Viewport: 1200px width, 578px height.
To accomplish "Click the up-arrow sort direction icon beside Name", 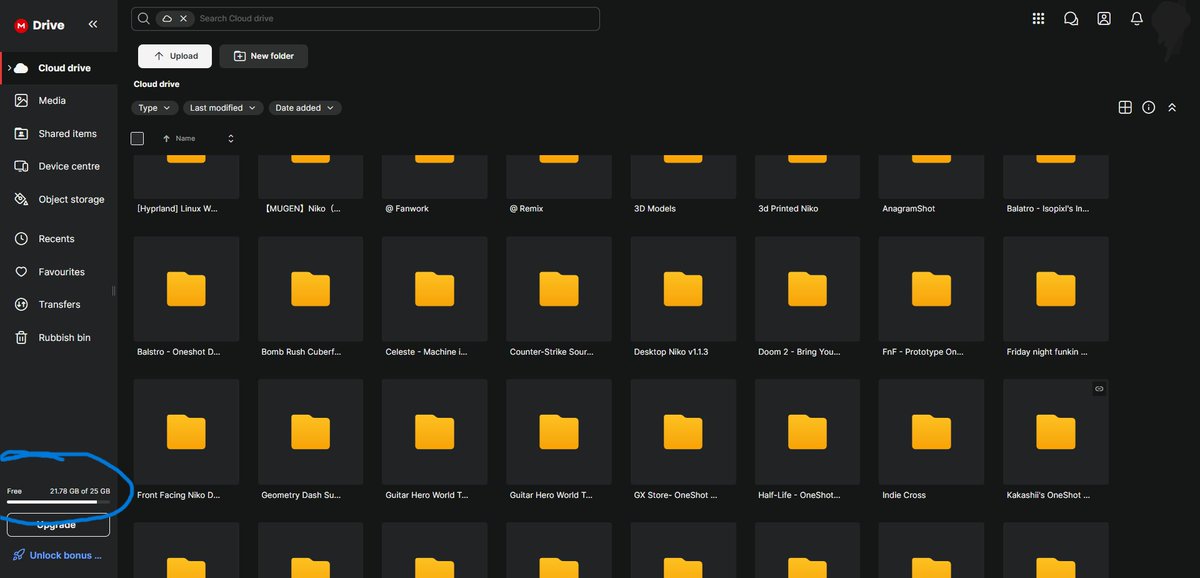I will 166,139.
